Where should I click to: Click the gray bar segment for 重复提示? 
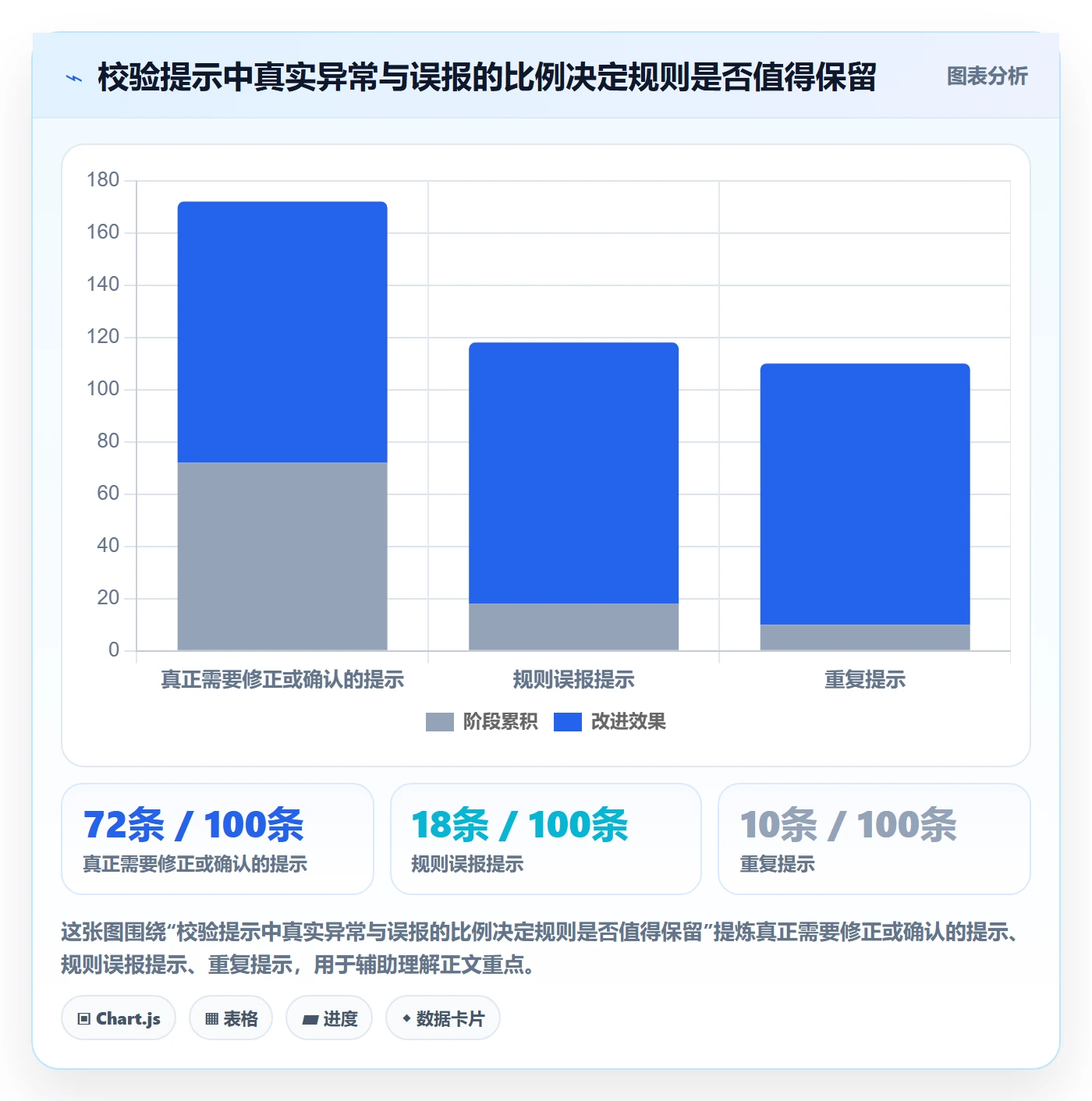[865, 637]
